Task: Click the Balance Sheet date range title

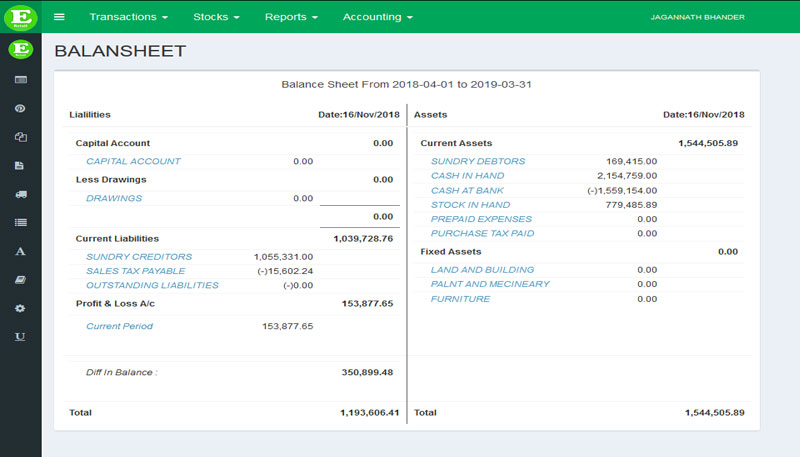Action: click(406, 84)
